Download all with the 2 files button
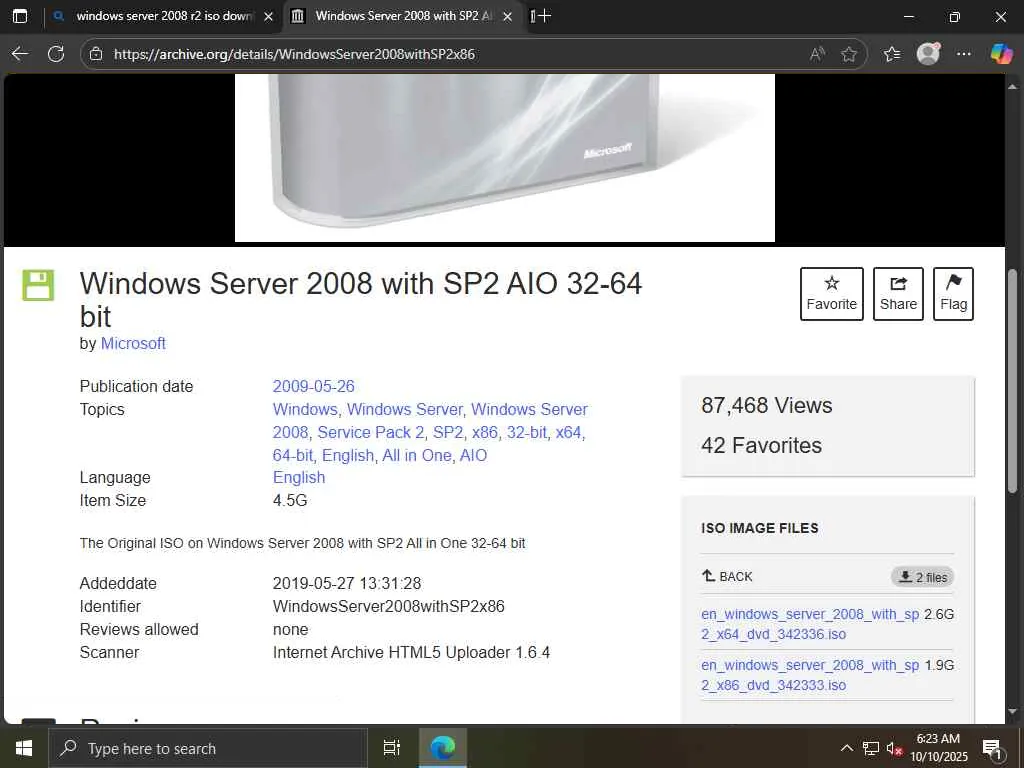This screenshot has height=768, width=1024. tap(923, 577)
